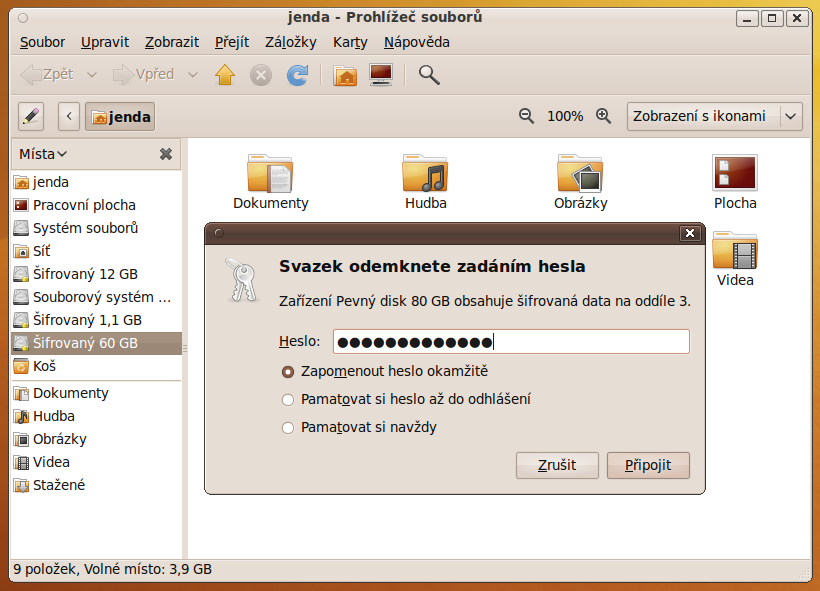The image size is (820, 591).
Task: Select the Souborový systém volume
Action: pyautogui.click(x=96, y=297)
